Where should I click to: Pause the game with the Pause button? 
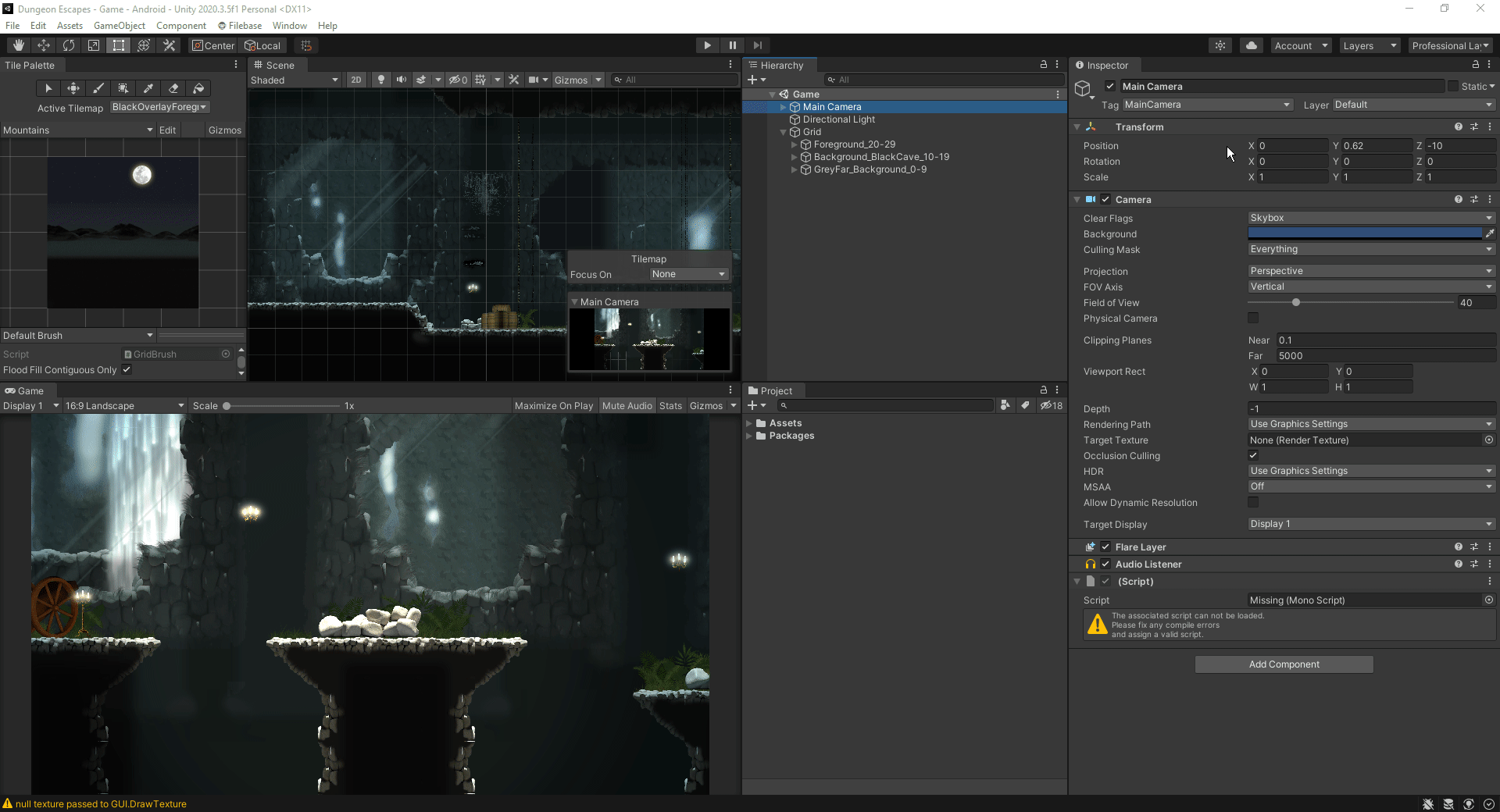pos(732,45)
